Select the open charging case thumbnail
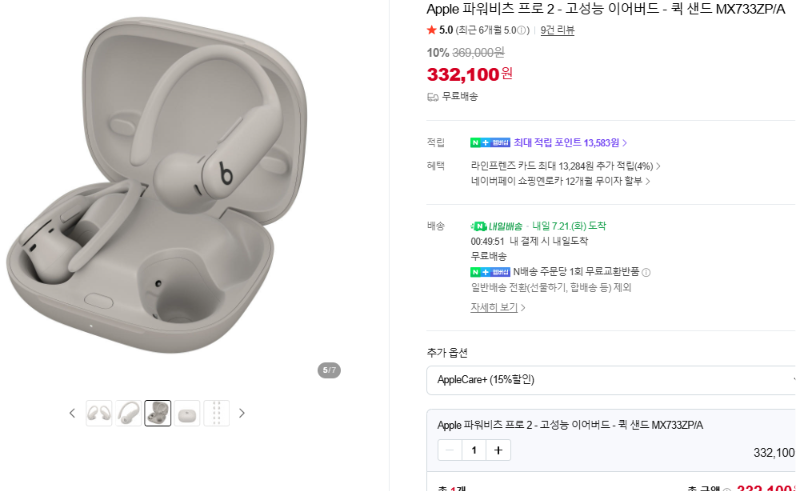Screen dimensions: 796x492 click(x=158, y=413)
